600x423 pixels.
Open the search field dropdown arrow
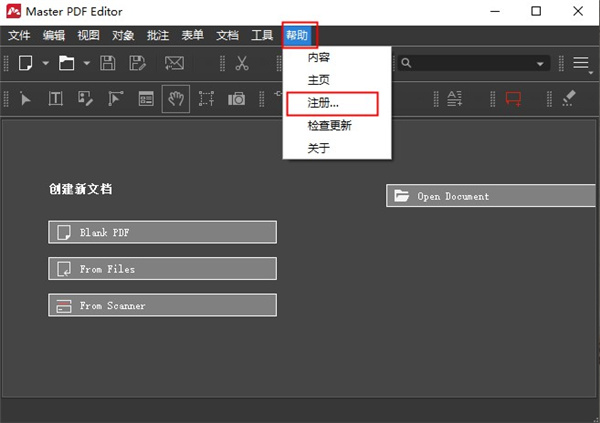(x=540, y=64)
